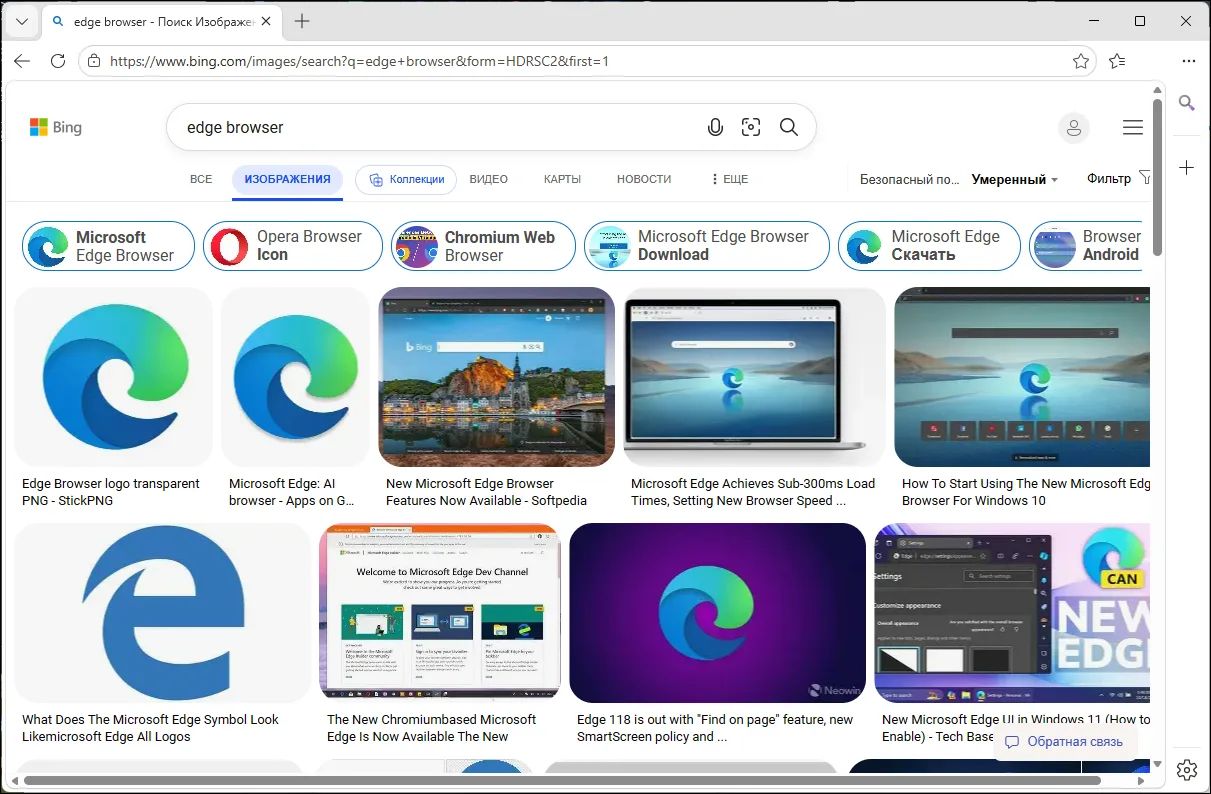The width and height of the screenshot is (1211, 794).
Task: Select Microsoft Edge Browser suggestion chip
Action: click(x=109, y=246)
